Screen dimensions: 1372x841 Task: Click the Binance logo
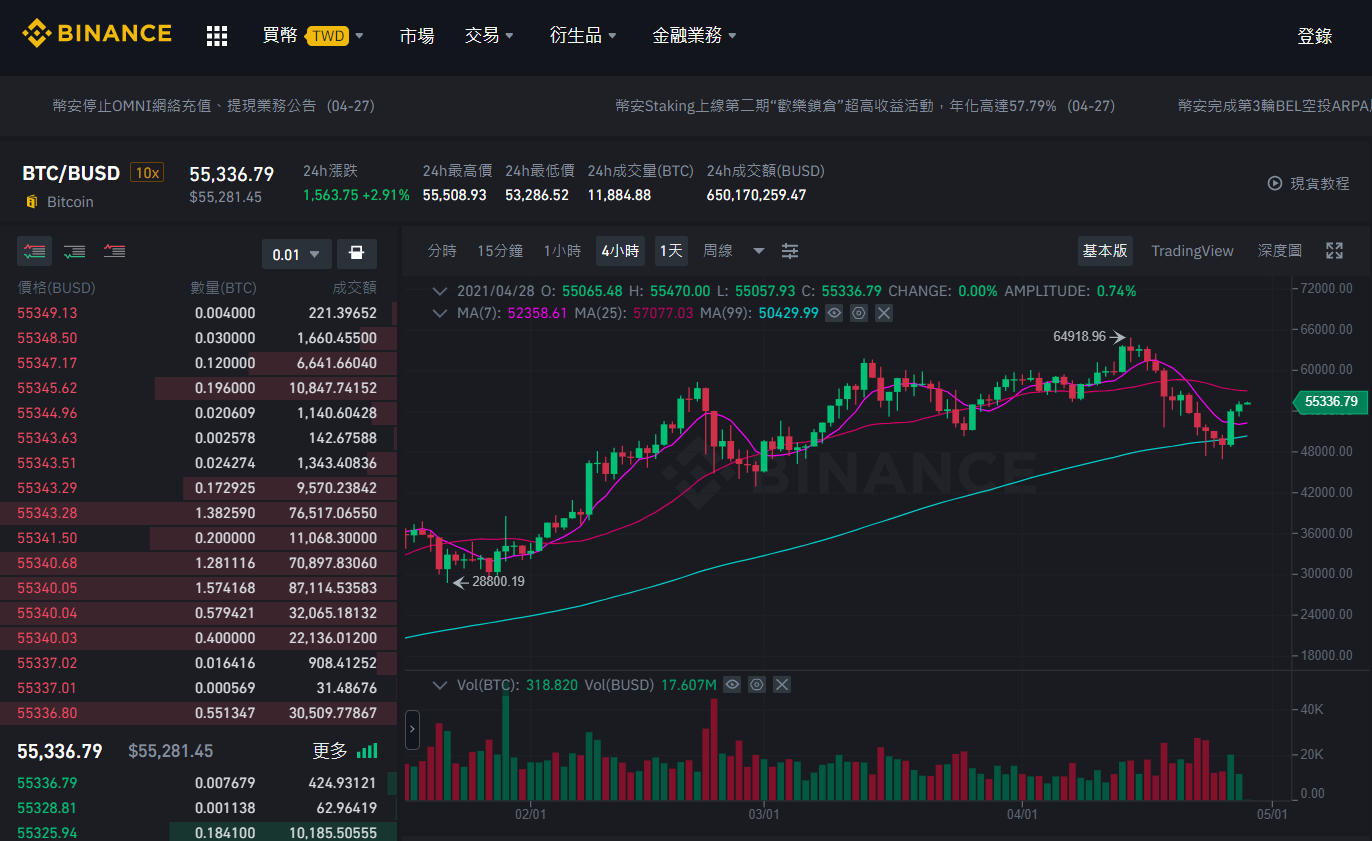point(97,34)
